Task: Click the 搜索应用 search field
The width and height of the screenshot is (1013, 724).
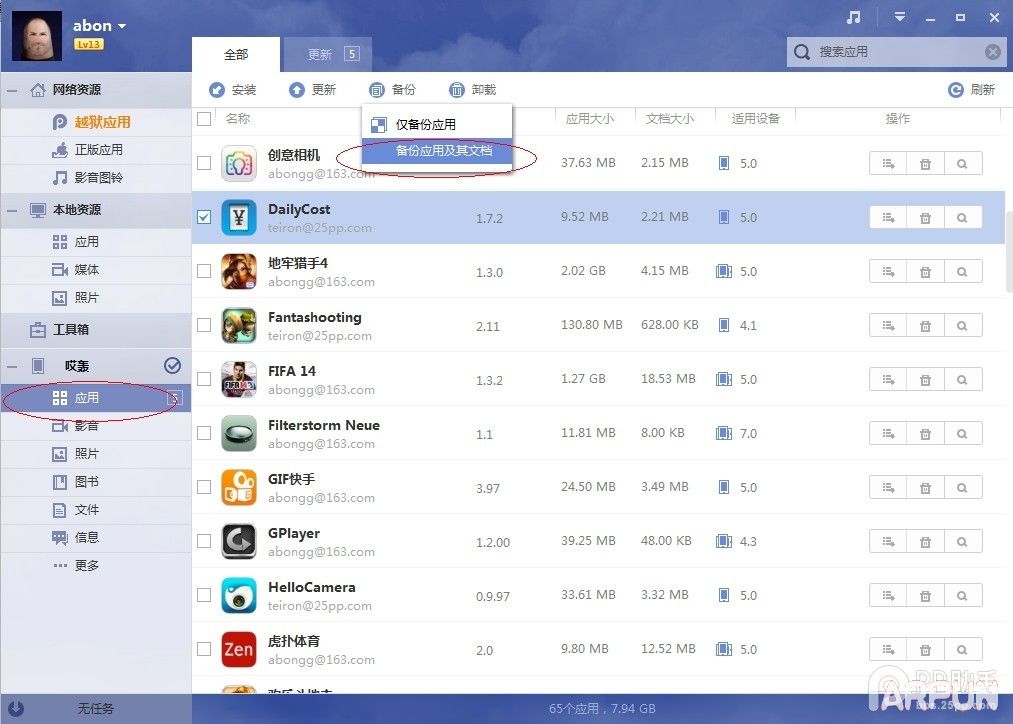Action: [x=890, y=51]
